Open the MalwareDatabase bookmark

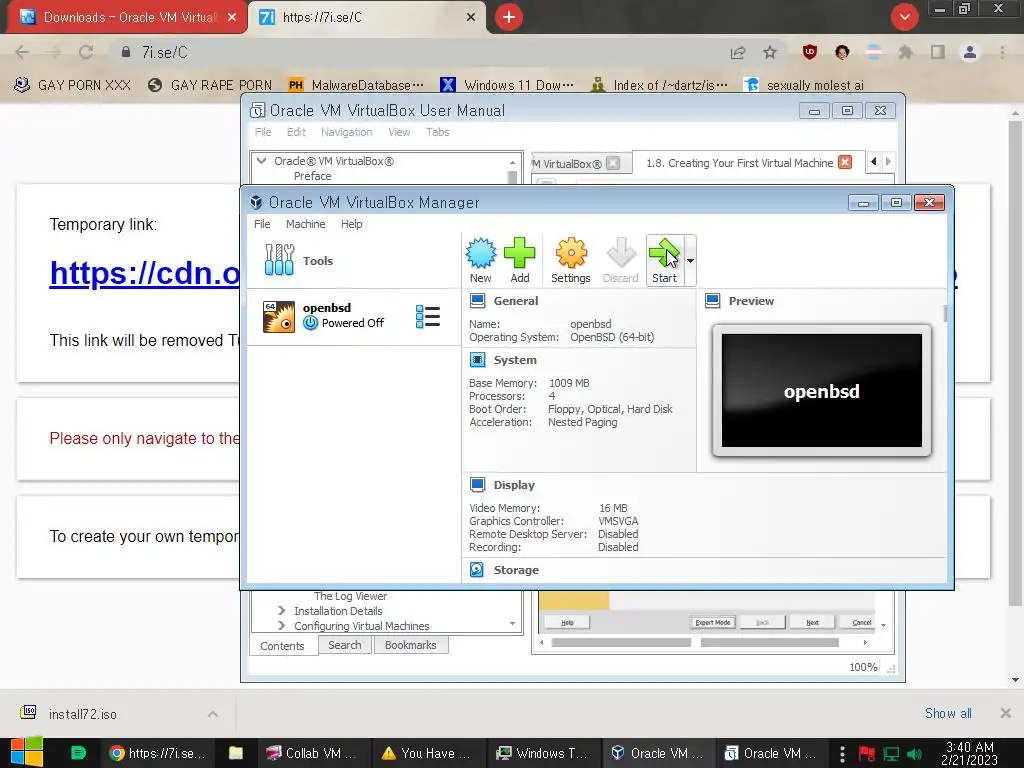pos(356,85)
